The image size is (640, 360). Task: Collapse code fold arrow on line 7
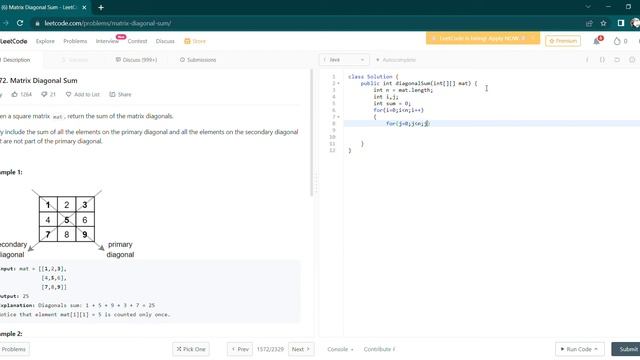[x=338, y=117]
